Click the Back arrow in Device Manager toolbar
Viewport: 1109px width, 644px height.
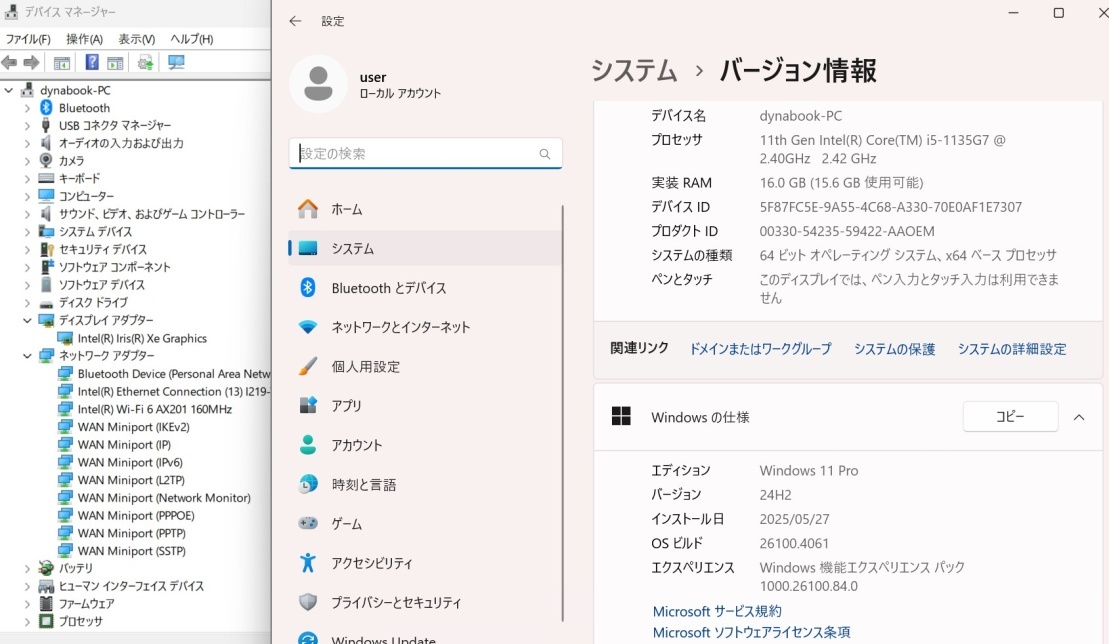coord(10,62)
